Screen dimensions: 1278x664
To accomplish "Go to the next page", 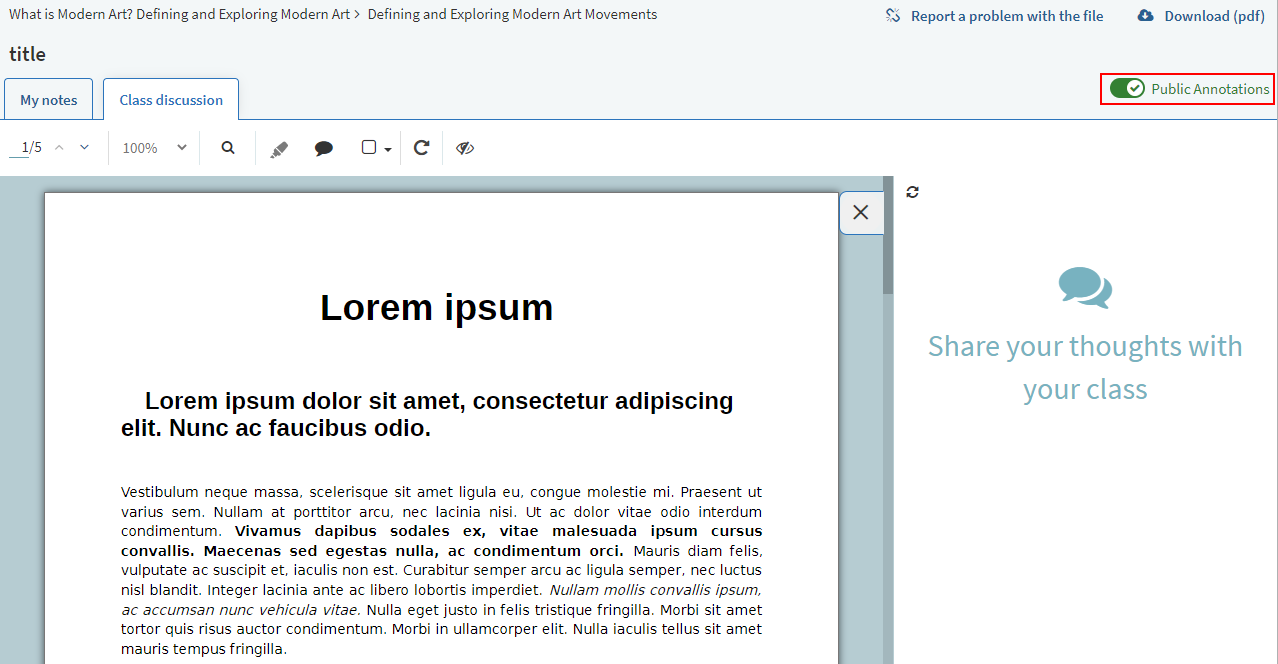I will coord(84,148).
